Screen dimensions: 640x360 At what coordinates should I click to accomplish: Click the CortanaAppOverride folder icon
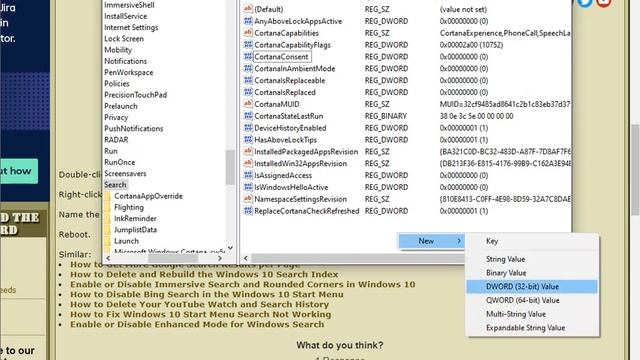tap(107, 196)
